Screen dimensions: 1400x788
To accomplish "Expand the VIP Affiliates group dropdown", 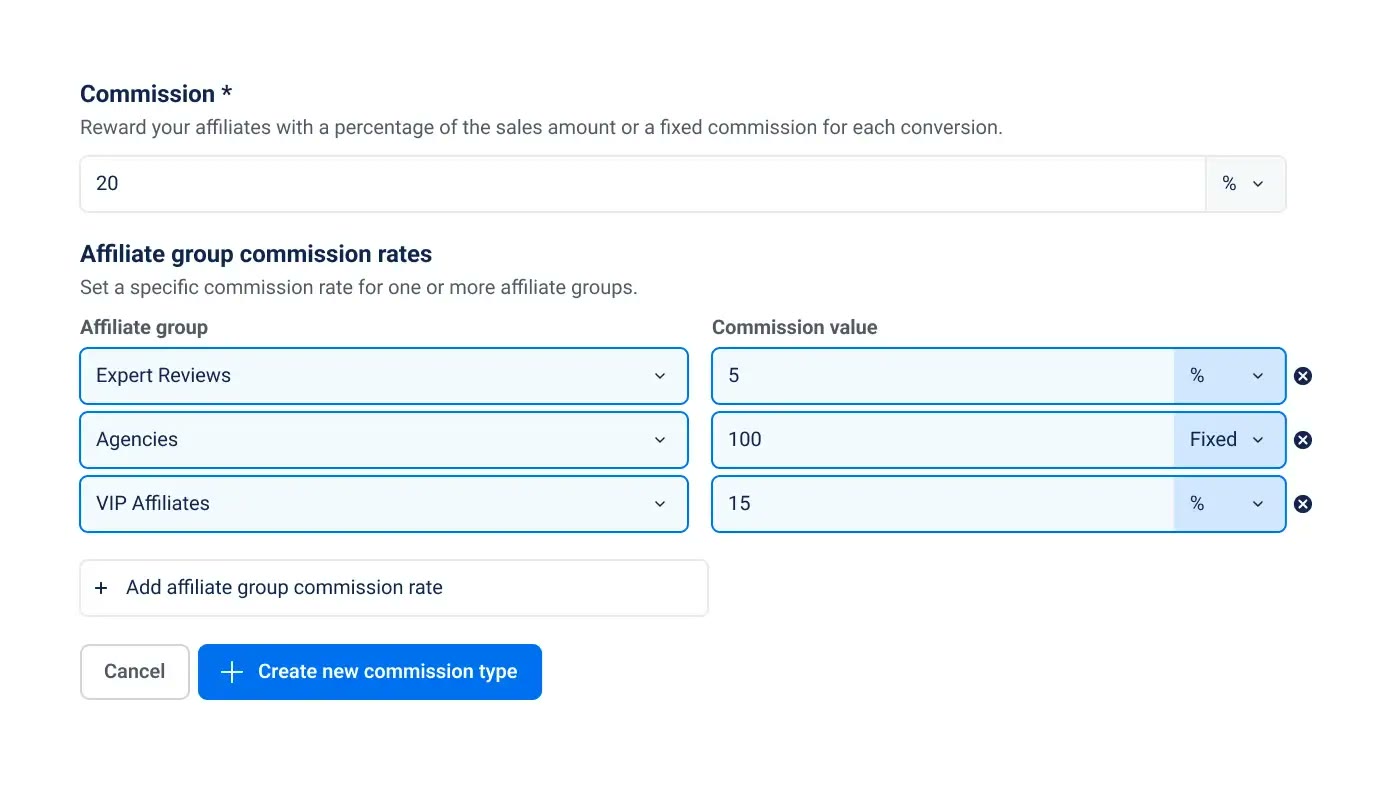I will (384, 504).
